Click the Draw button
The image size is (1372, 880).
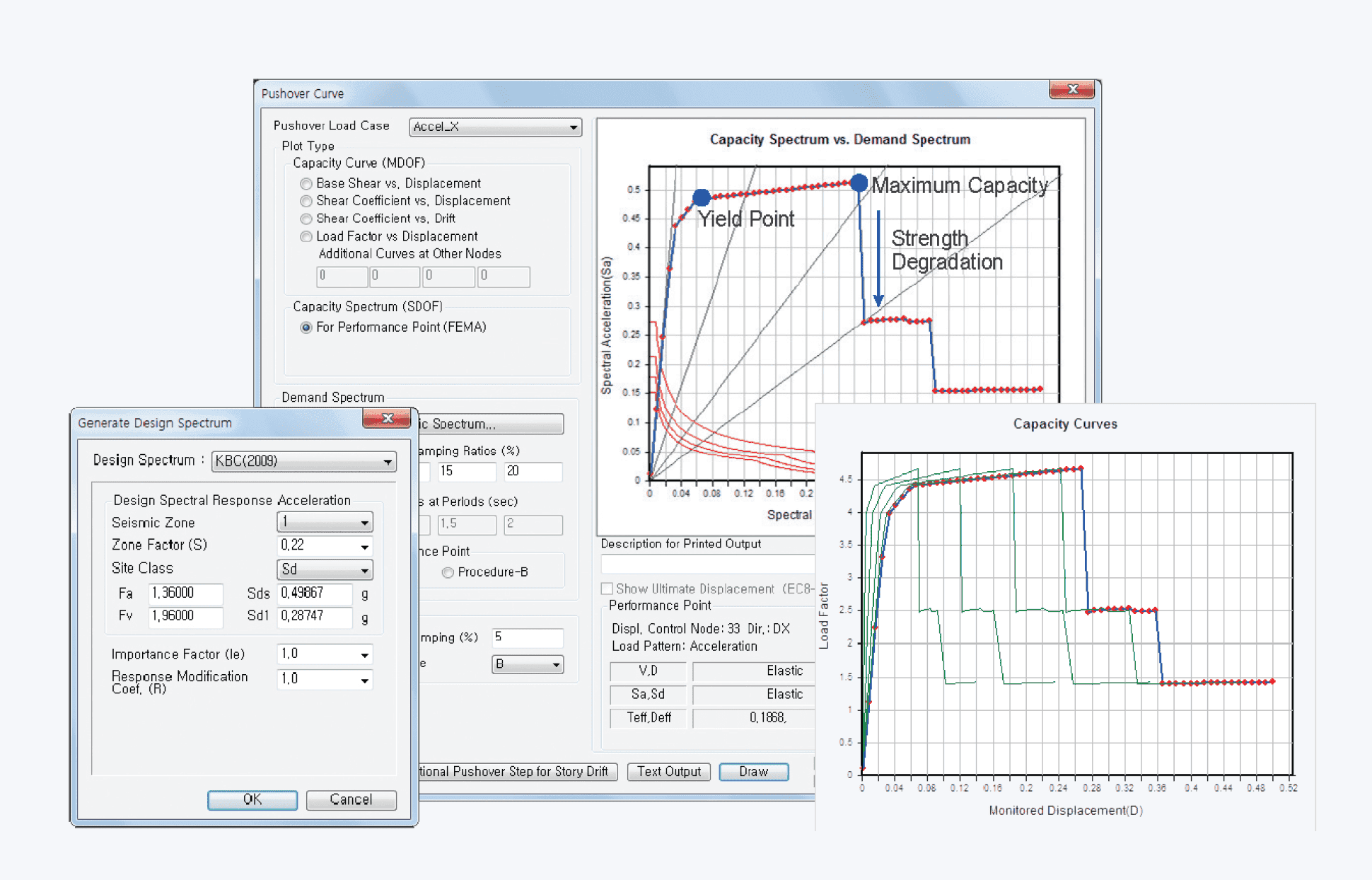754,772
